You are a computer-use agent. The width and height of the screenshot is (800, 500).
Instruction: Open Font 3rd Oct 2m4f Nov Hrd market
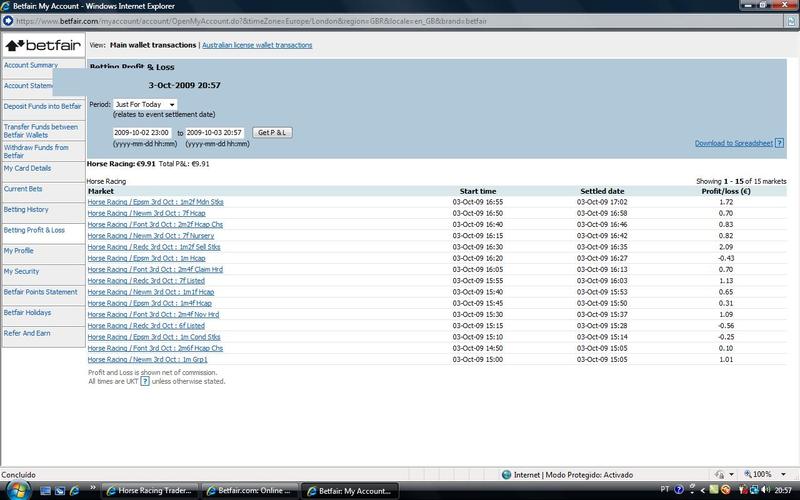[154, 314]
